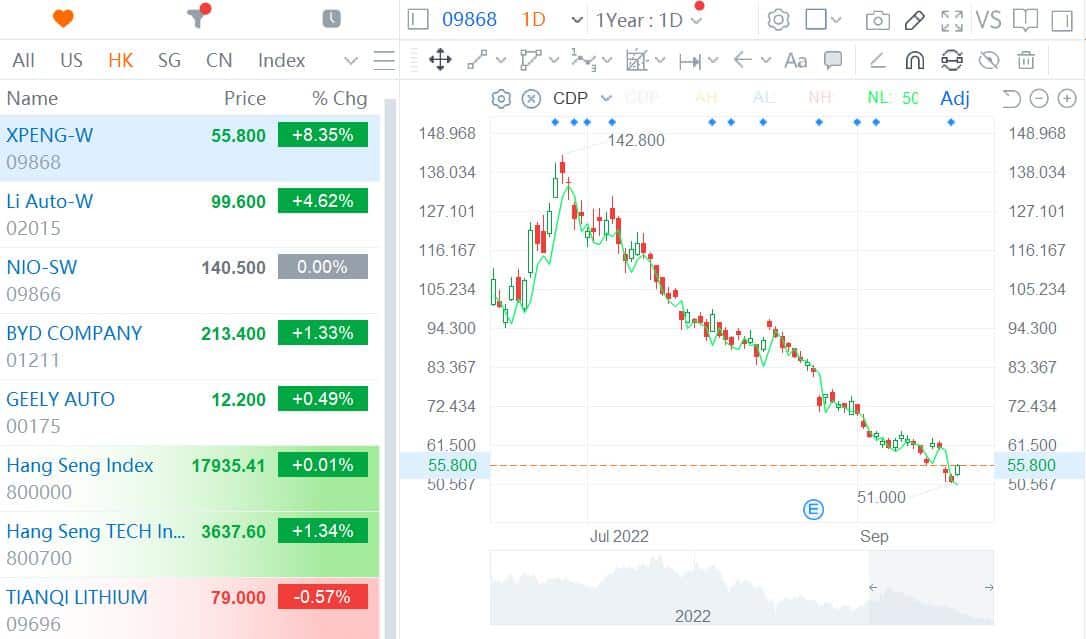
Task: Expand the chart to fullscreen
Action: click(949, 19)
